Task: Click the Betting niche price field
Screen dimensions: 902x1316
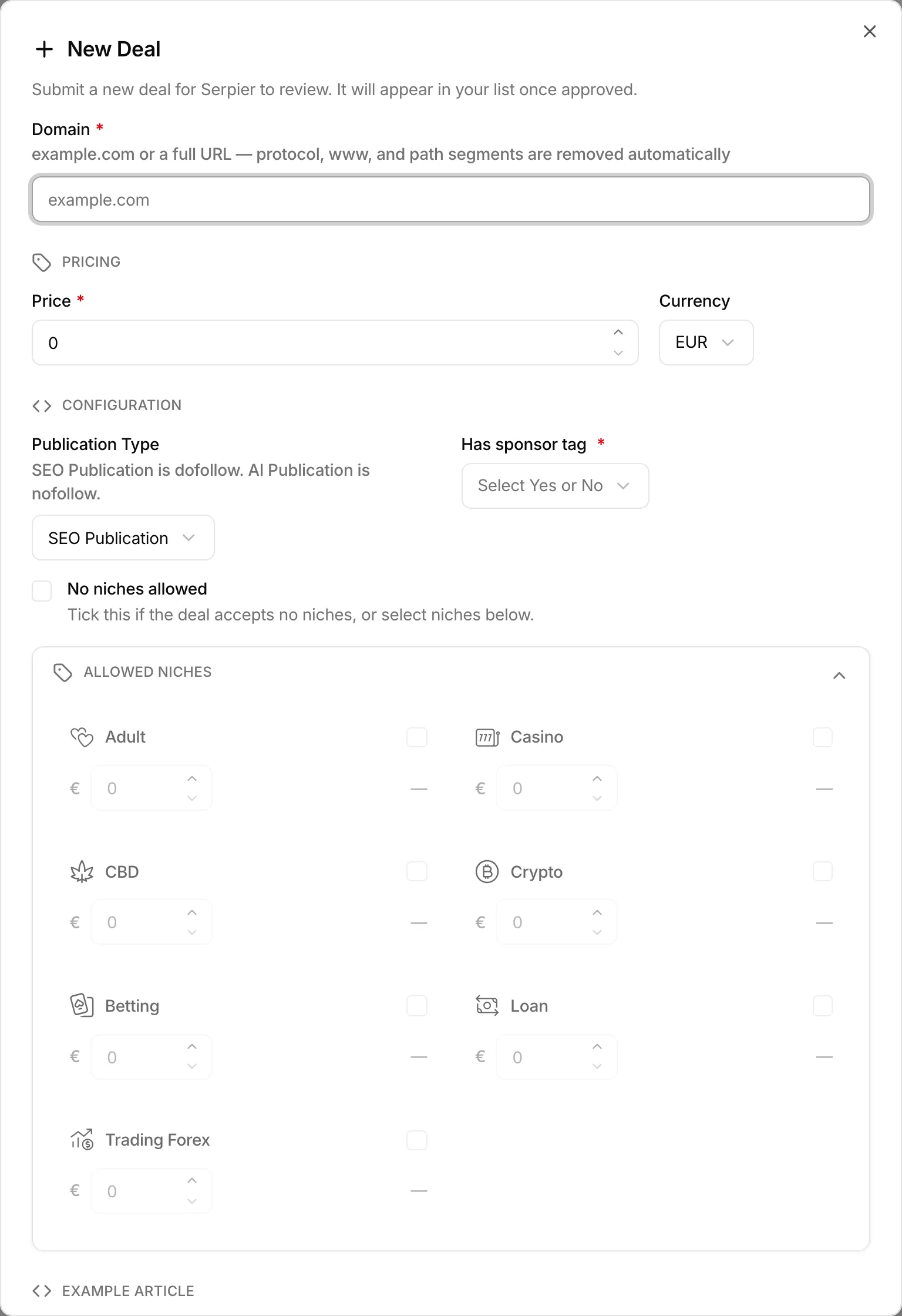Action: click(152, 1057)
